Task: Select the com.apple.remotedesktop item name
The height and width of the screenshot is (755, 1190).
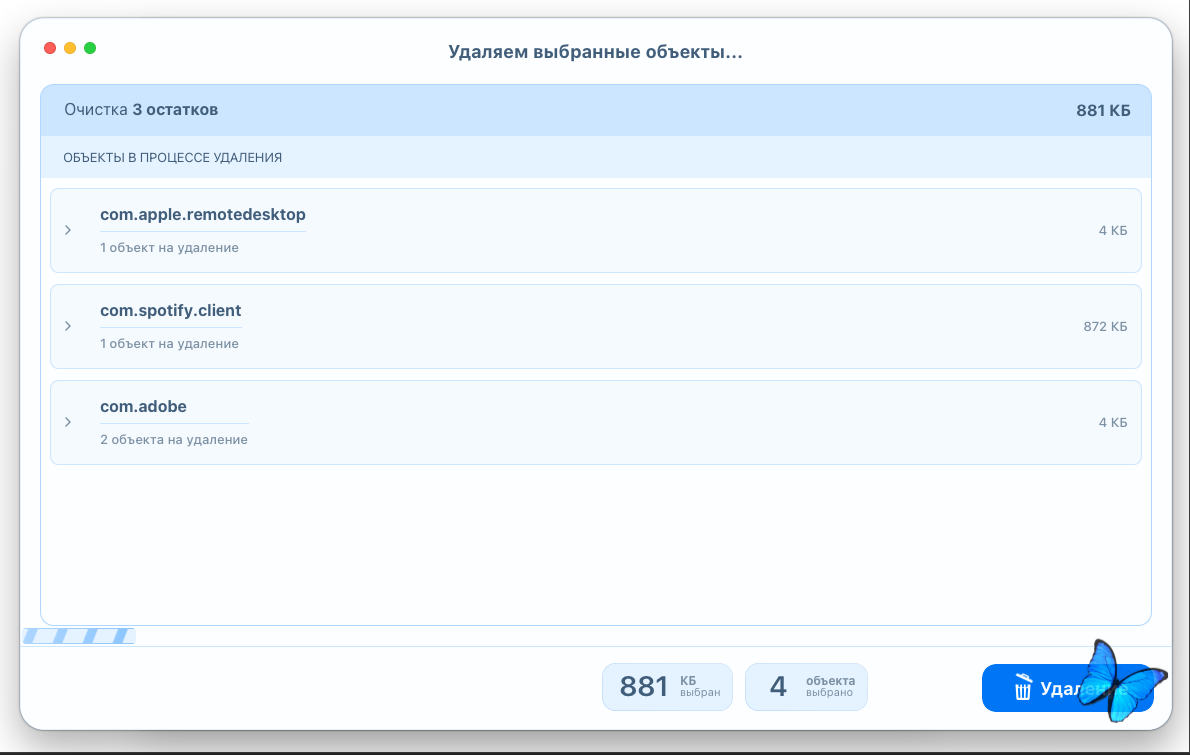Action: (202, 215)
